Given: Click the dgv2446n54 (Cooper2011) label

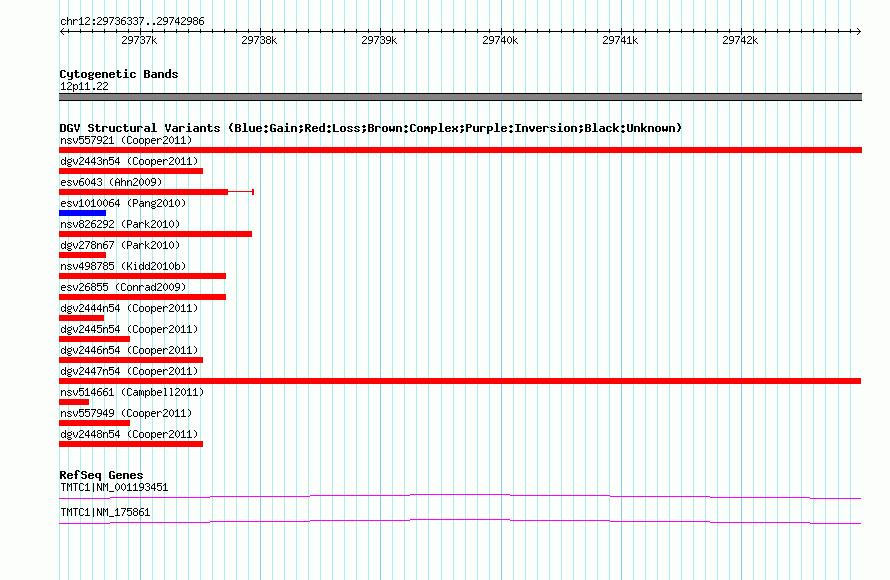Looking at the screenshot, I should point(129,350).
